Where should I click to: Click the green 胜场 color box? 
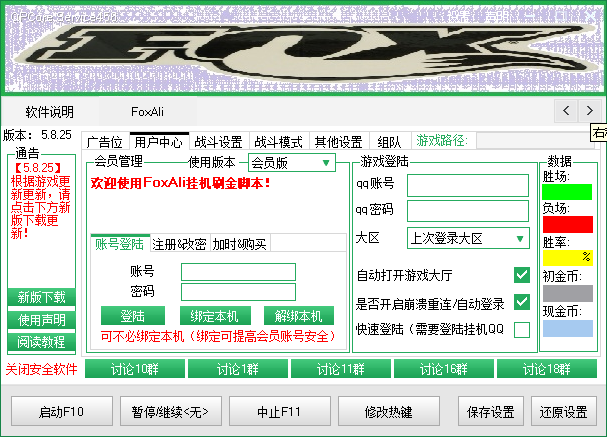pyautogui.click(x=567, y=191)
